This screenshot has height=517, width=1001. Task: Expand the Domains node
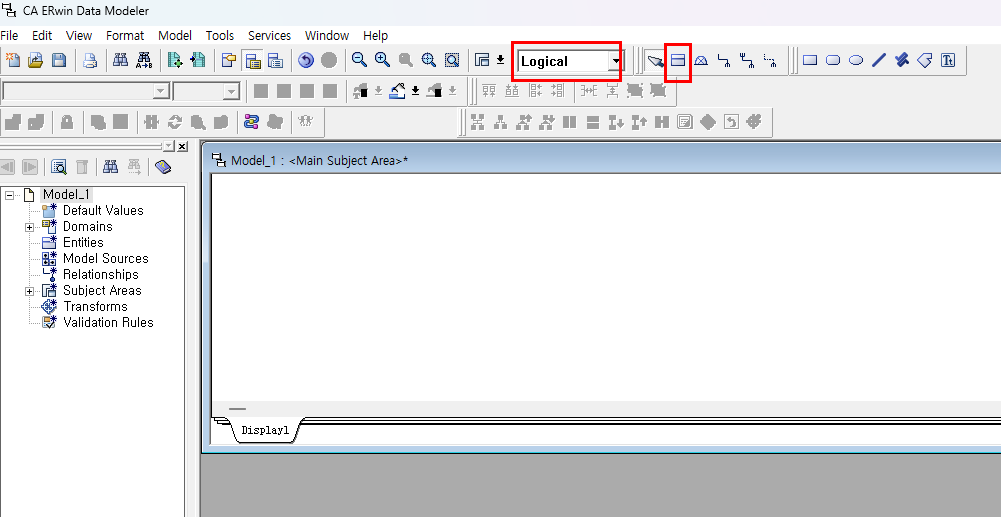tap(29, 227)
